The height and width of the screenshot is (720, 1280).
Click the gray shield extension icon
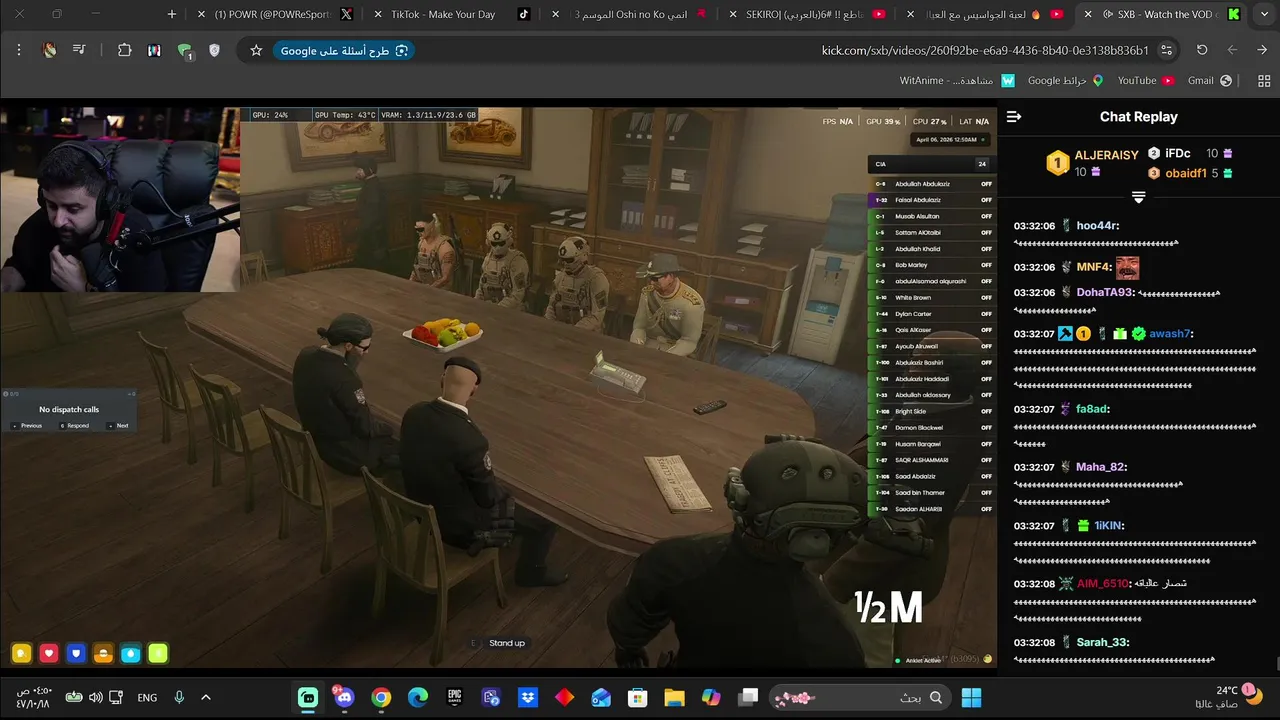coord(214,50)
